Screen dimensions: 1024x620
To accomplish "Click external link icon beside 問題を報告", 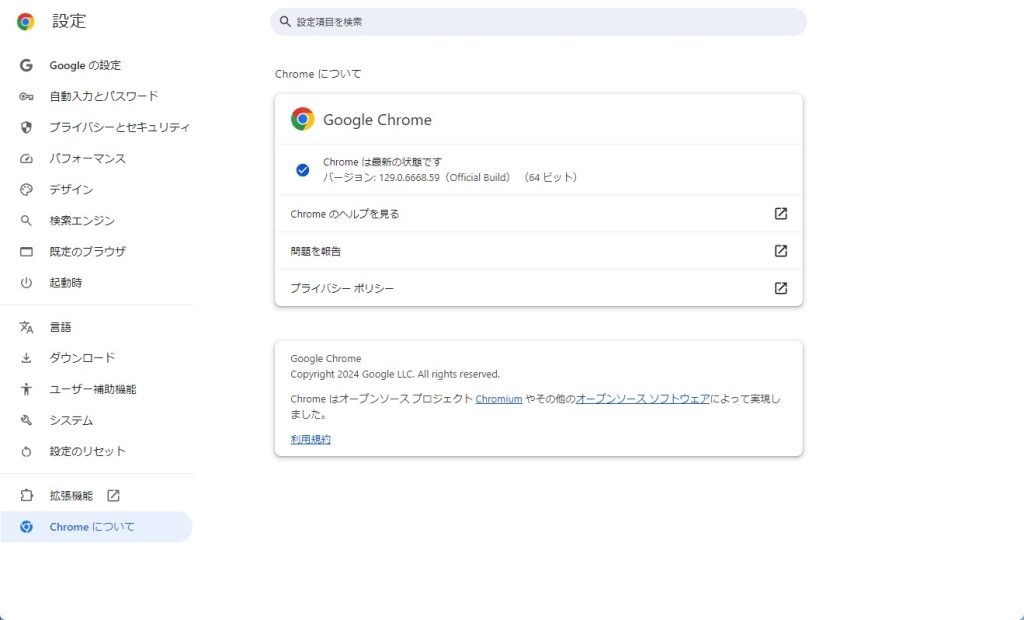I will click(x=781, y=251).
